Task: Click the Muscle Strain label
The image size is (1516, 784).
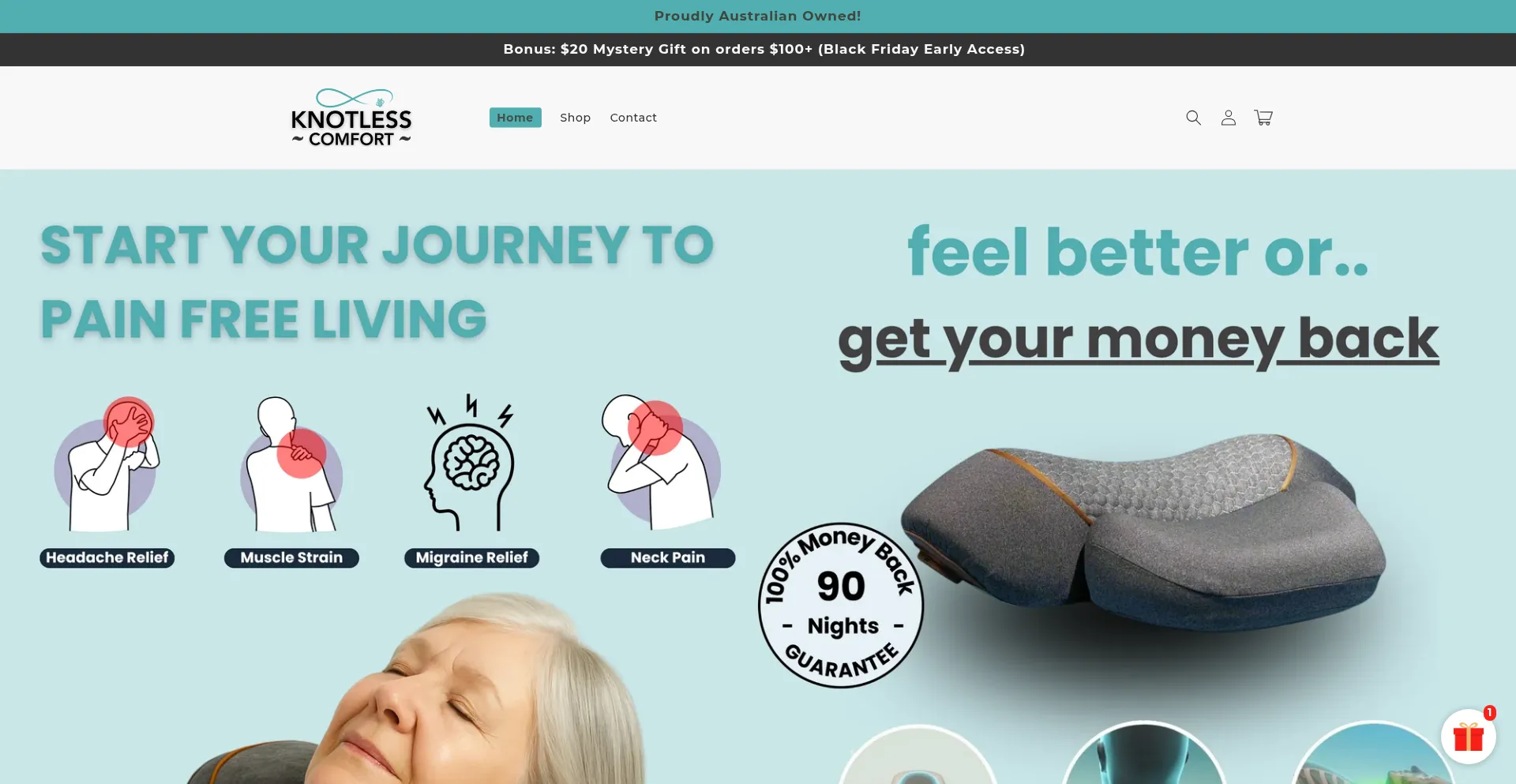Action: coord(291,558)
